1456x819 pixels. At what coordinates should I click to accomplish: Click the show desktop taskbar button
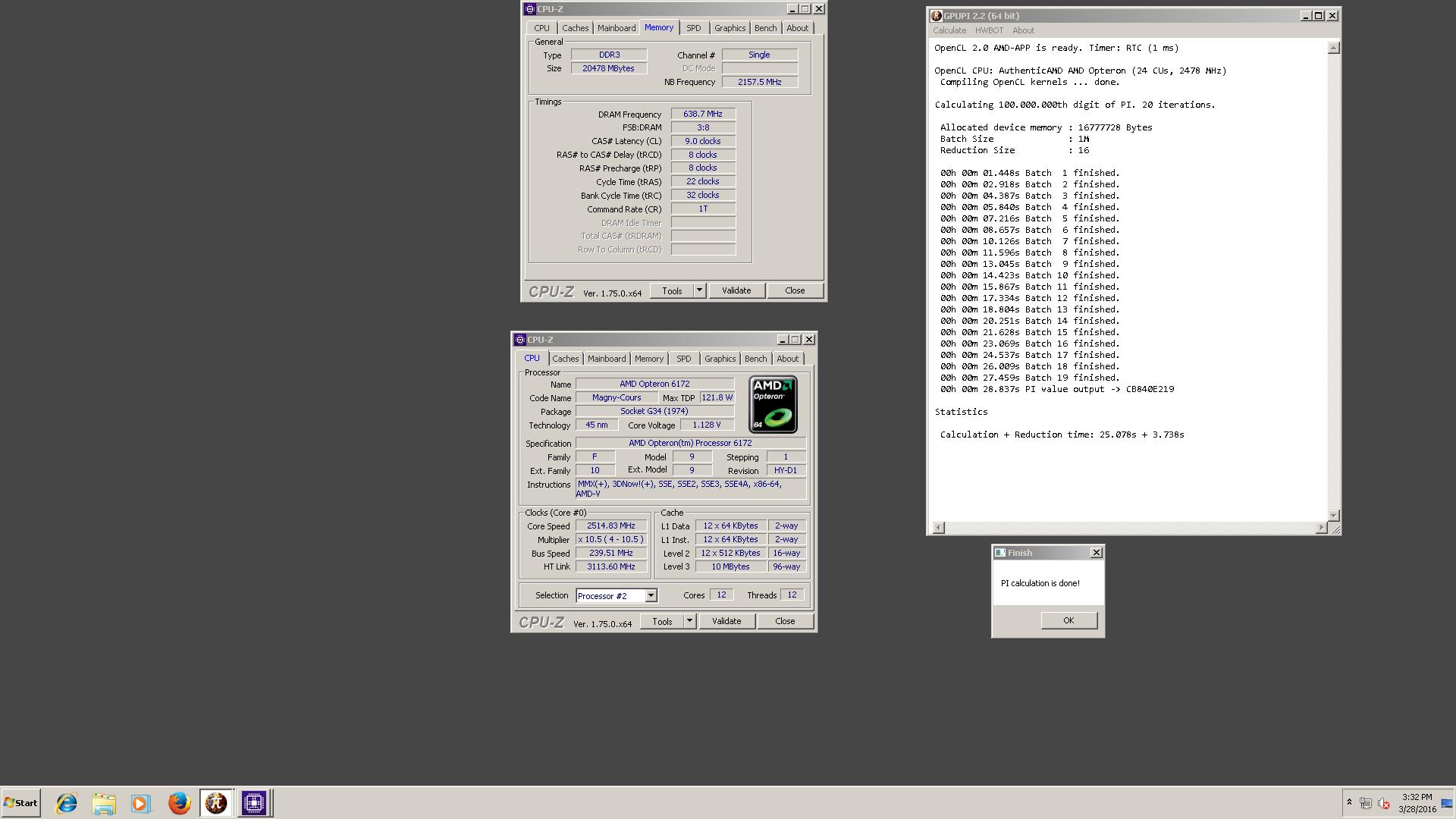(x=1447, y=803)
